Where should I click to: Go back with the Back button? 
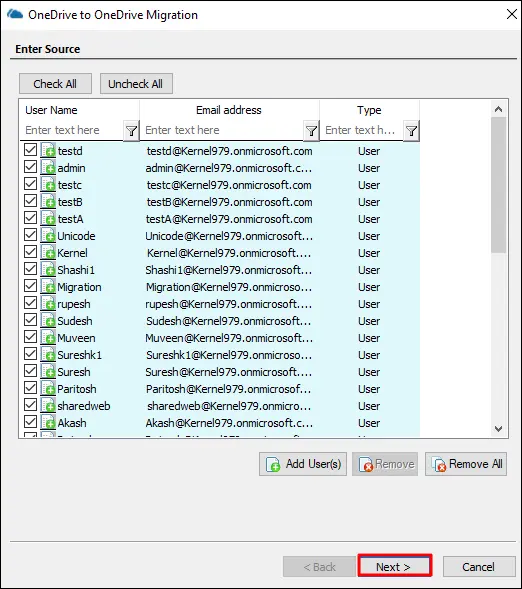coord(319,566)
